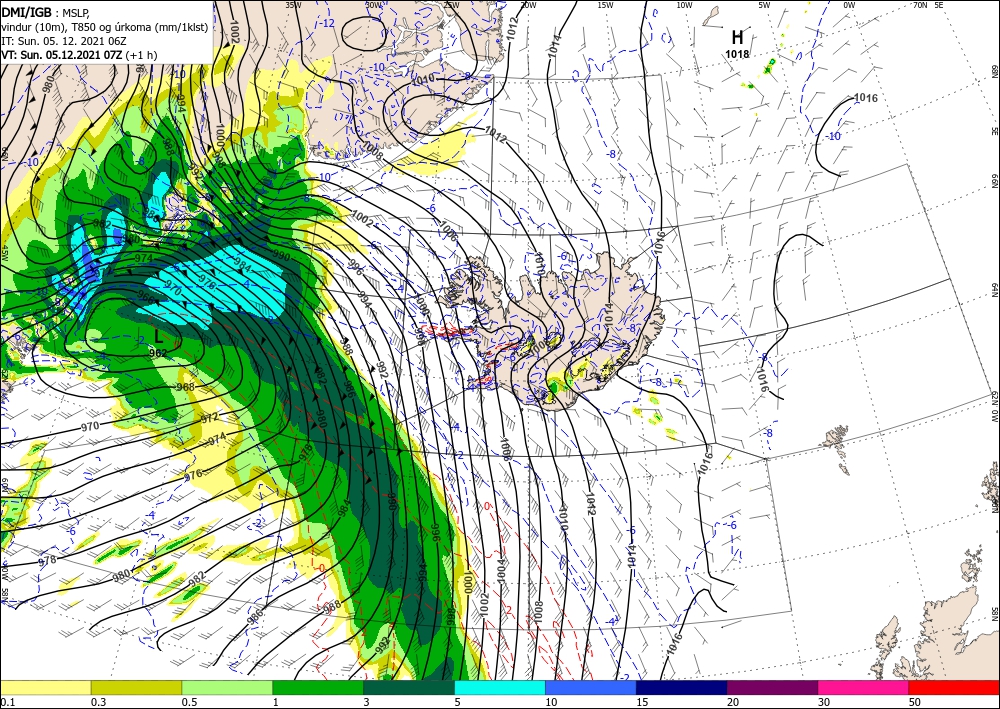Pick the blue 10–15 legend swatch
The image size is (1000, 709).
pyautogui.click(x=591, y=687)
